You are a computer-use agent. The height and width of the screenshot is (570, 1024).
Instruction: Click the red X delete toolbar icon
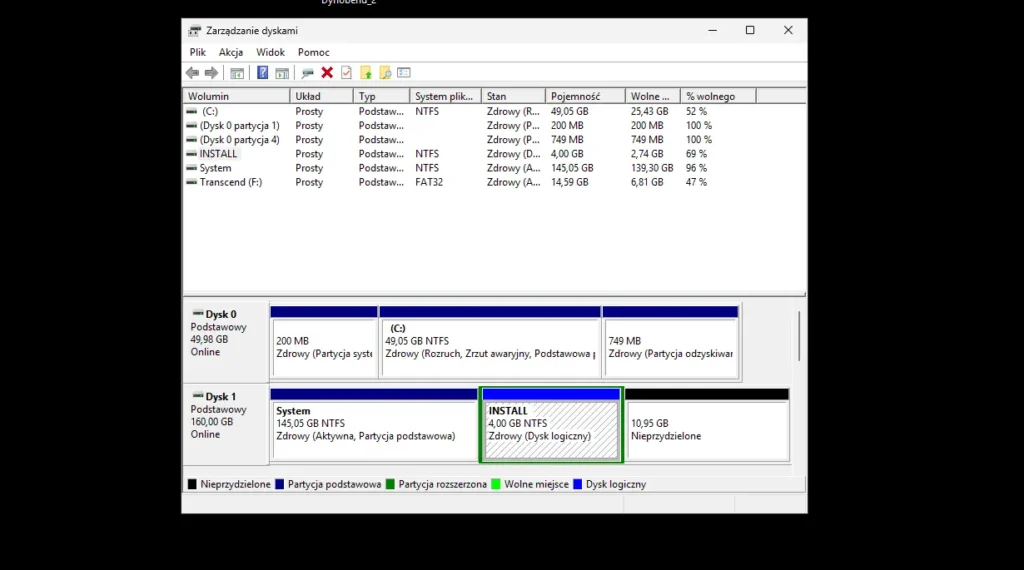[x=327, y=73]
